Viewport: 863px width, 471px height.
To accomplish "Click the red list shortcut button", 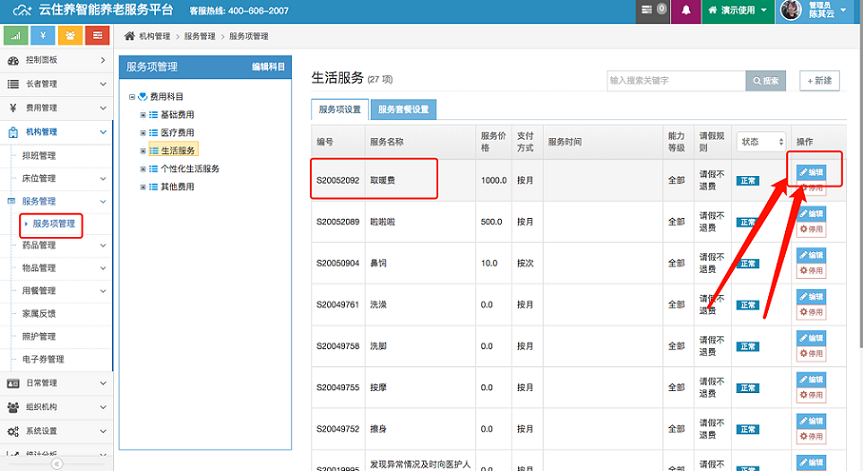I will click(96, 36).
